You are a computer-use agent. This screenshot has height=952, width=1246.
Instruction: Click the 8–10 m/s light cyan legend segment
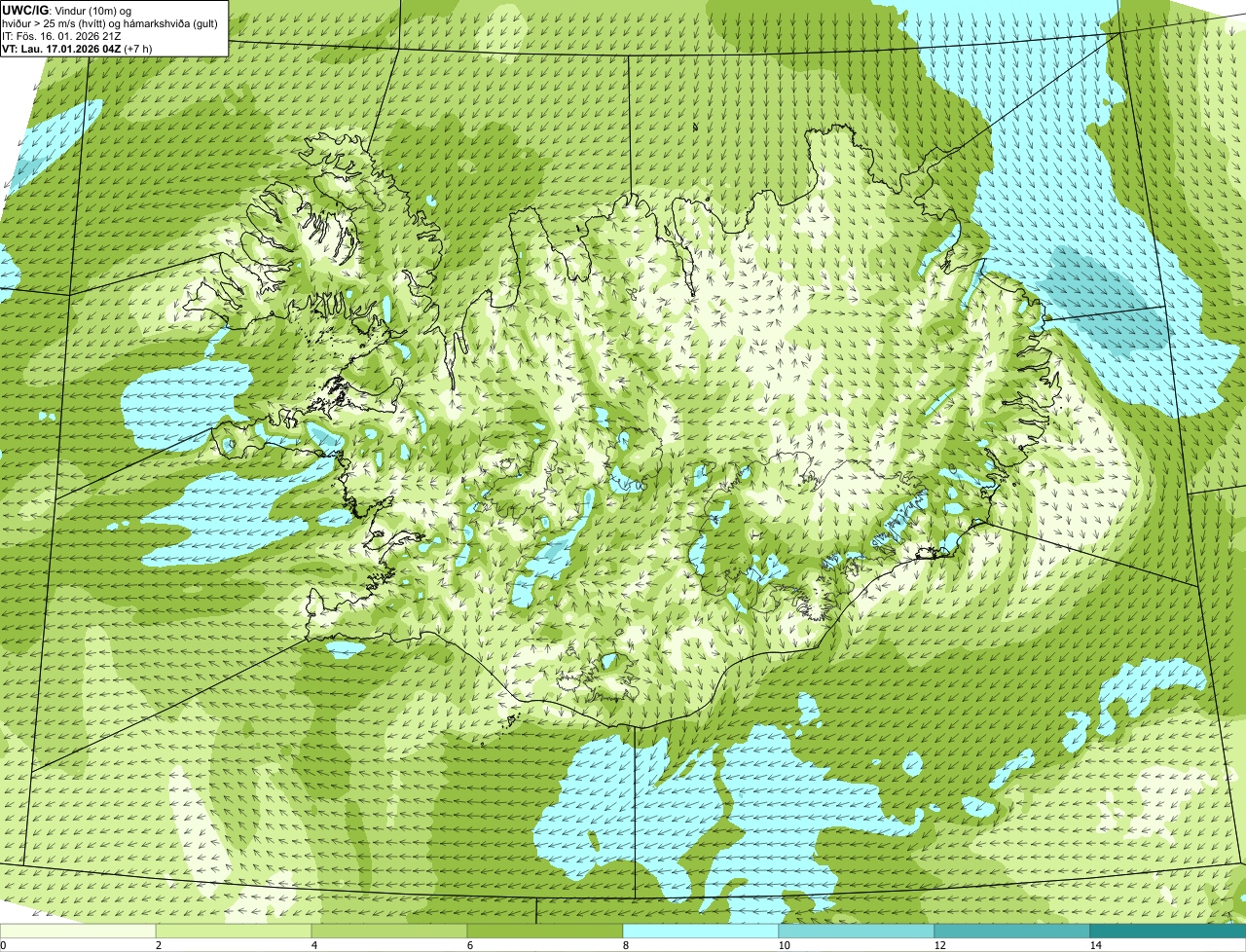701,931
